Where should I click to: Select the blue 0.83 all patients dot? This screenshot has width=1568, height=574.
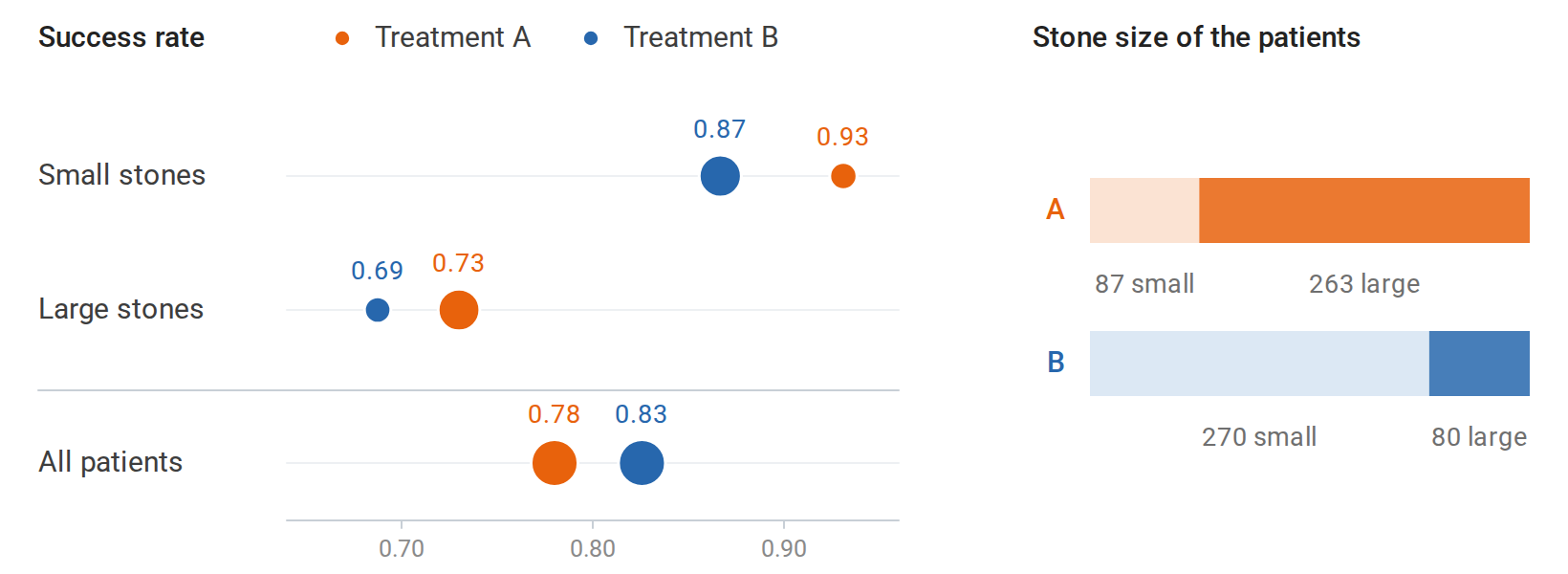642,463
